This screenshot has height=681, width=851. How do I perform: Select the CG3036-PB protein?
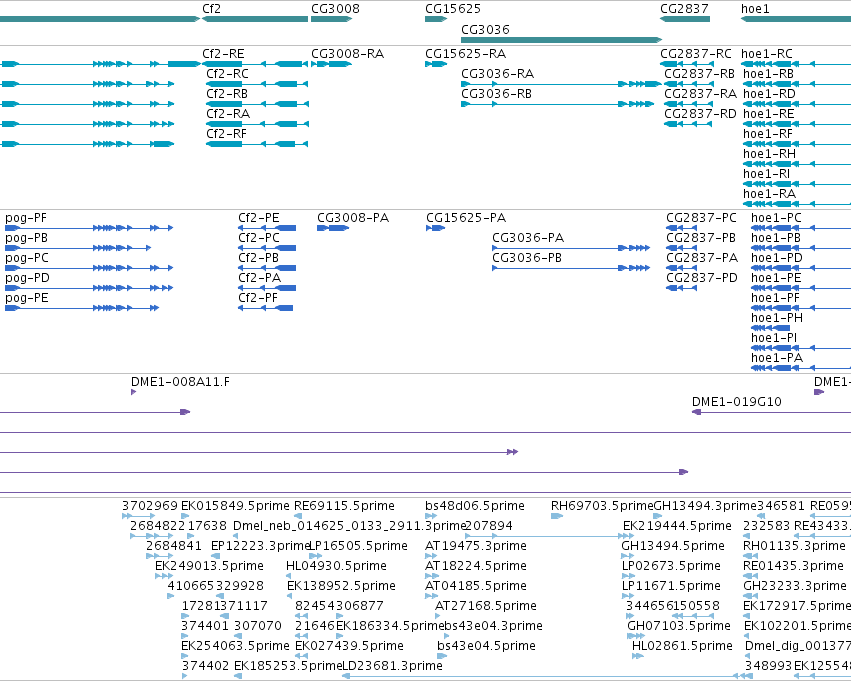coord(571,268)
